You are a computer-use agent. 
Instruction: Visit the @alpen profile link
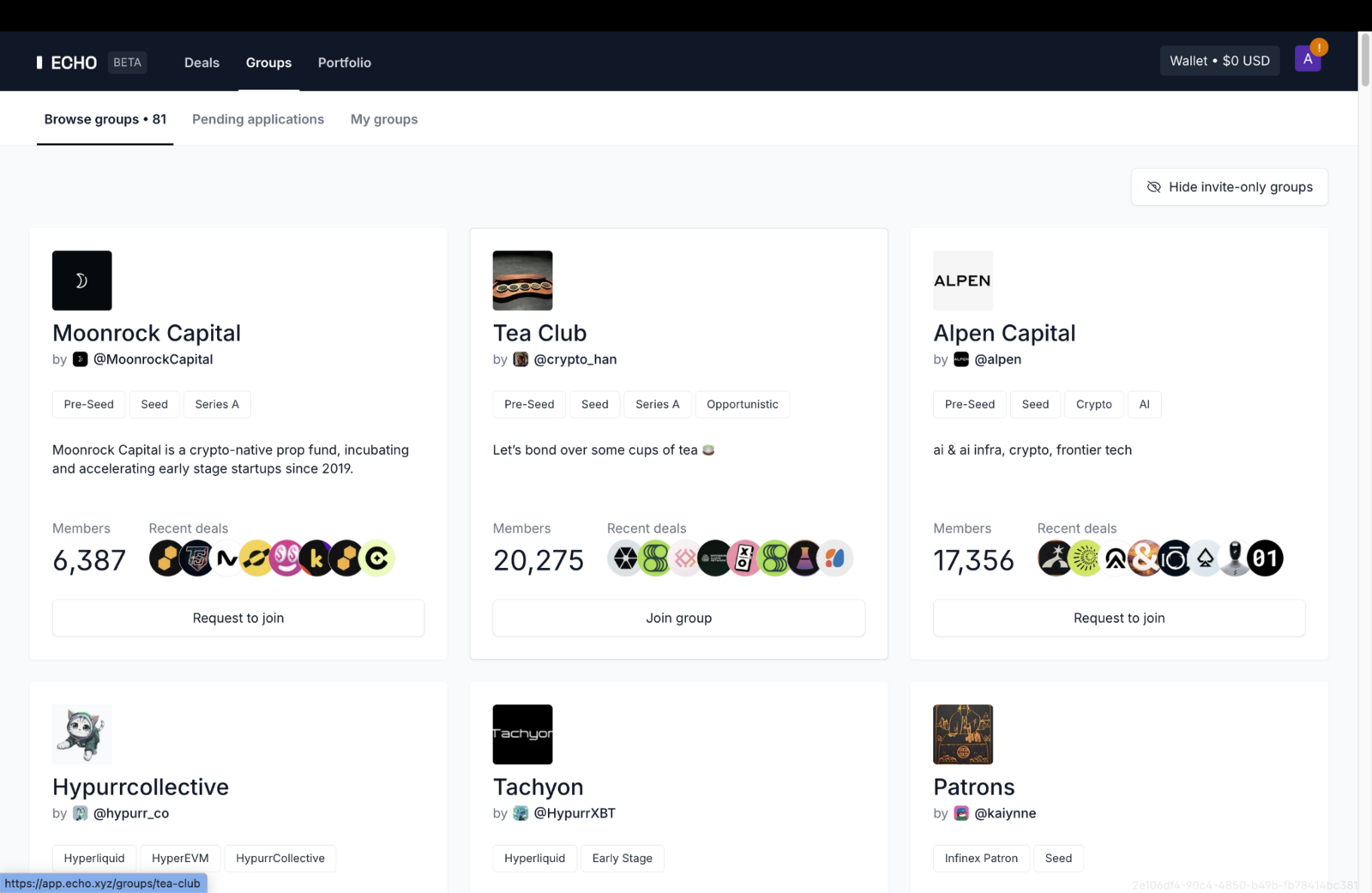coord(998,359)
